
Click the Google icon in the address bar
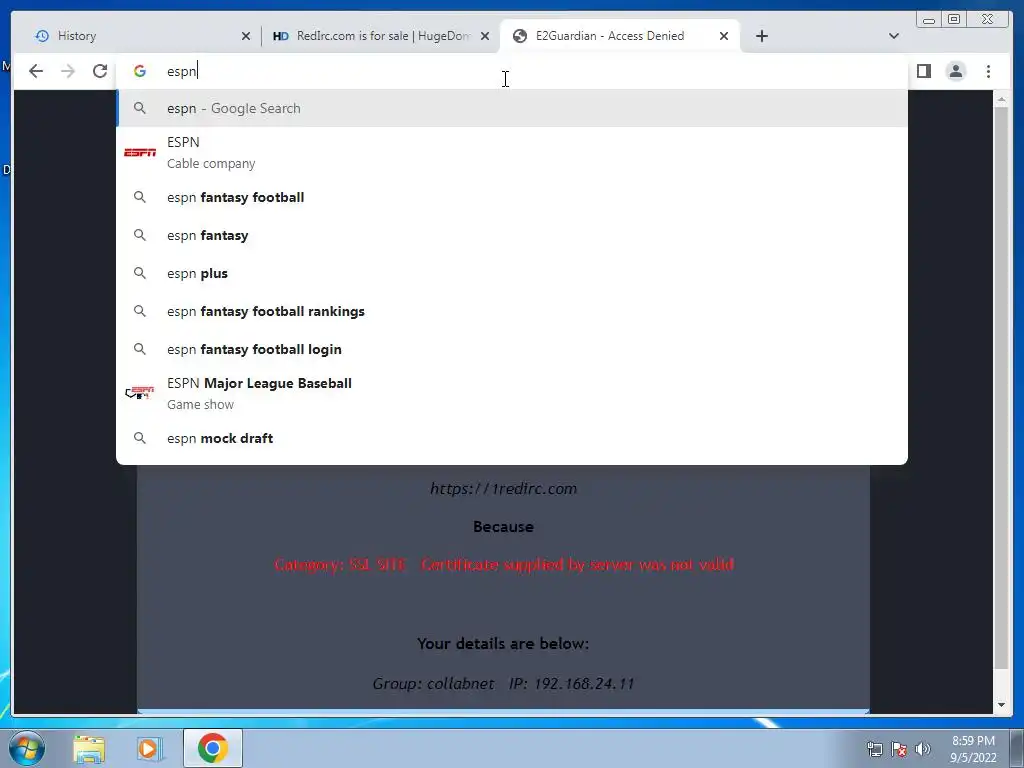click(x=140, y=71)
